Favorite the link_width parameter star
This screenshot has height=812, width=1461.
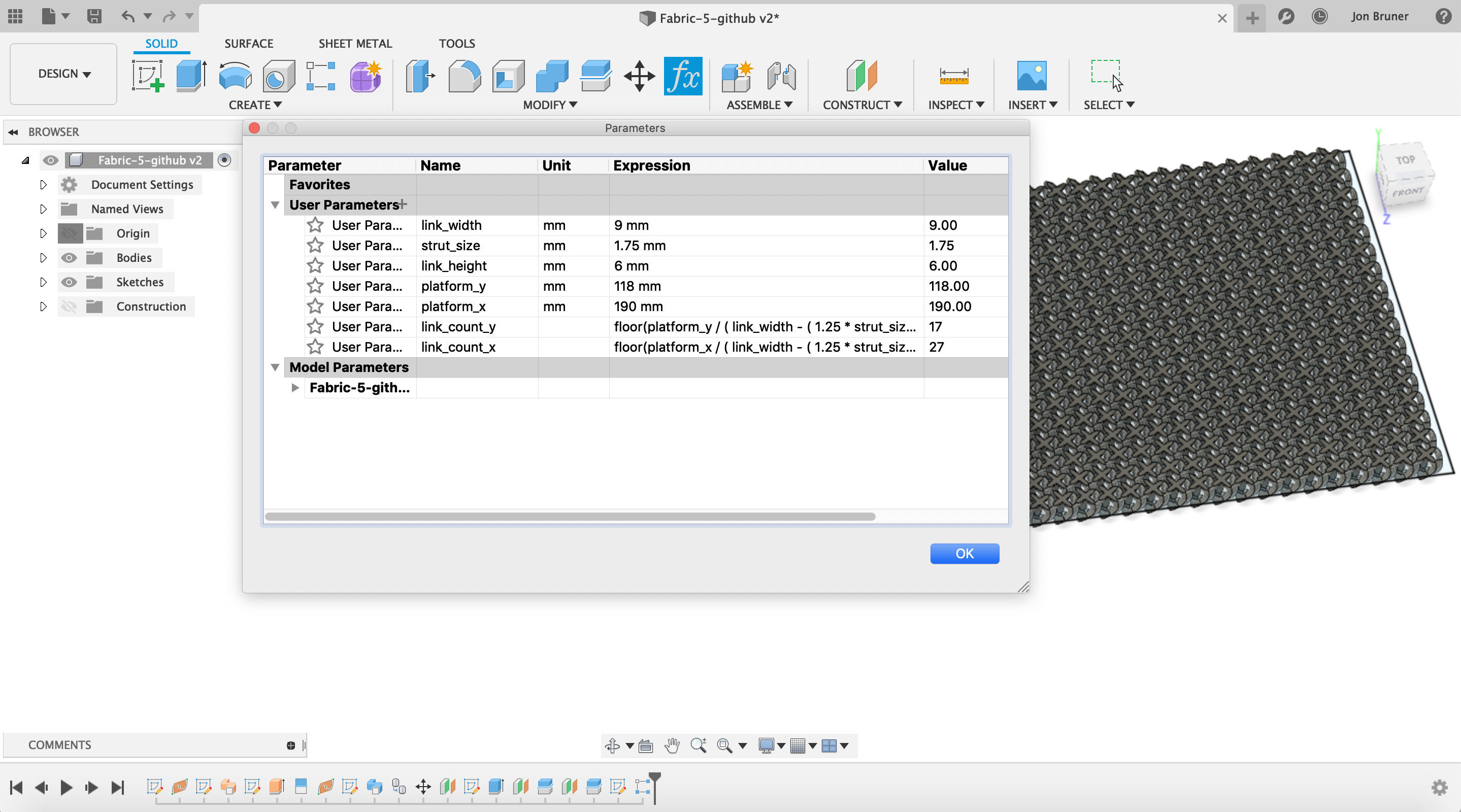315,225
